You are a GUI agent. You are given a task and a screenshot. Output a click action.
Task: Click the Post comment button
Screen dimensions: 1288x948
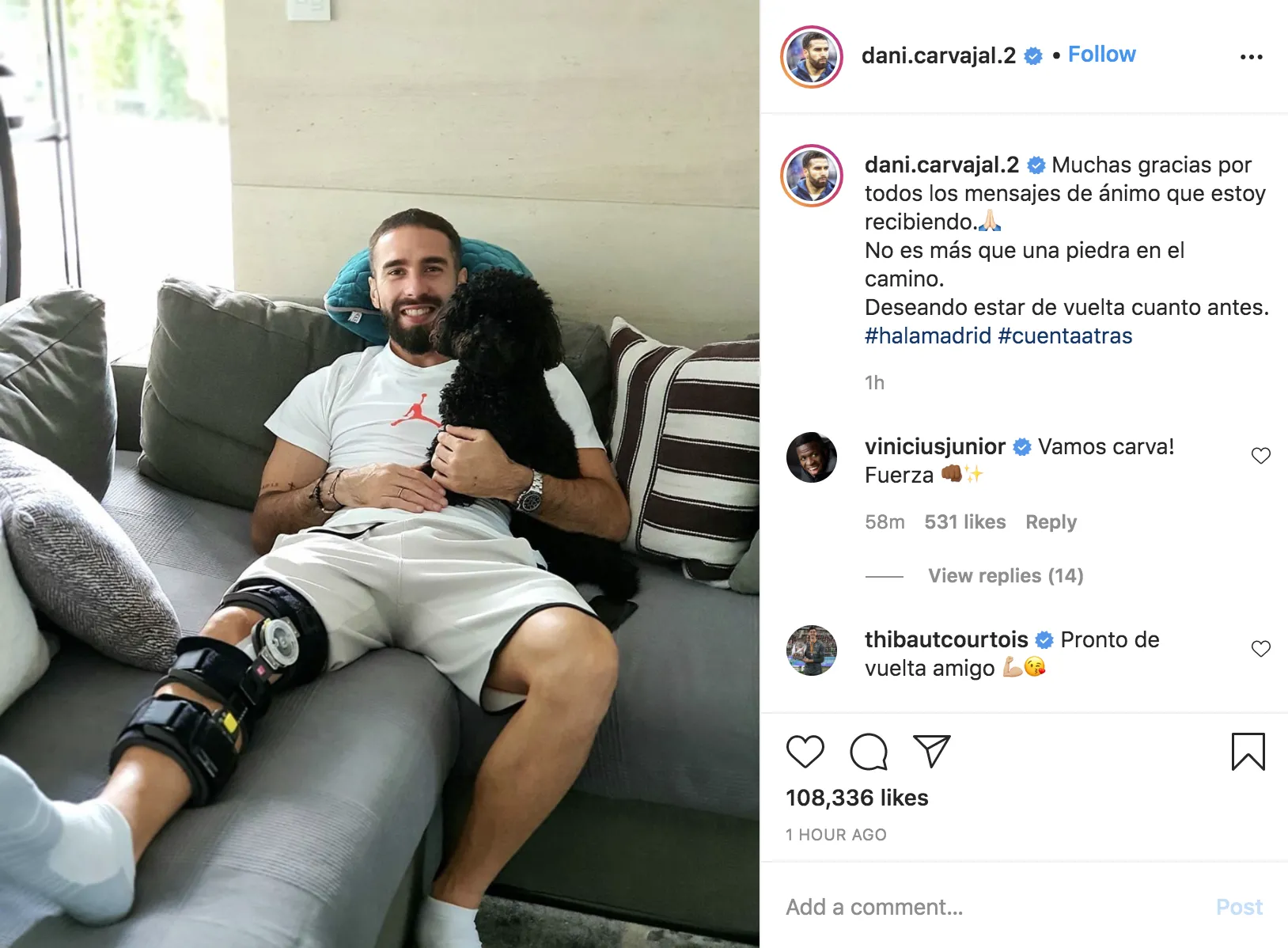pyautogui.click(x=1239, y=907)
